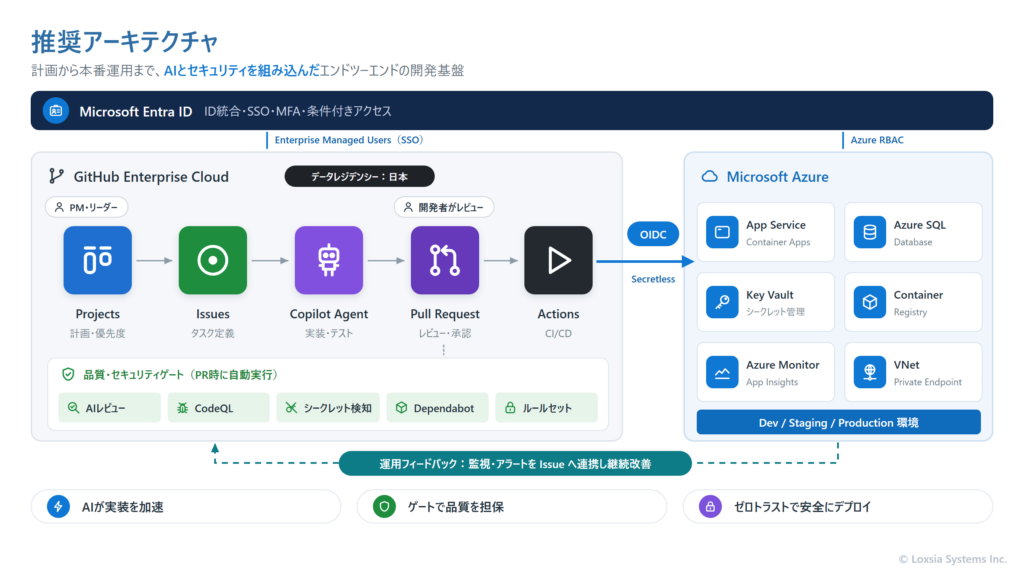The width and height of the screenshot is (1024, 576).
Task: Click the 推奨アーキテクチャ title
Action: (125, 42)
